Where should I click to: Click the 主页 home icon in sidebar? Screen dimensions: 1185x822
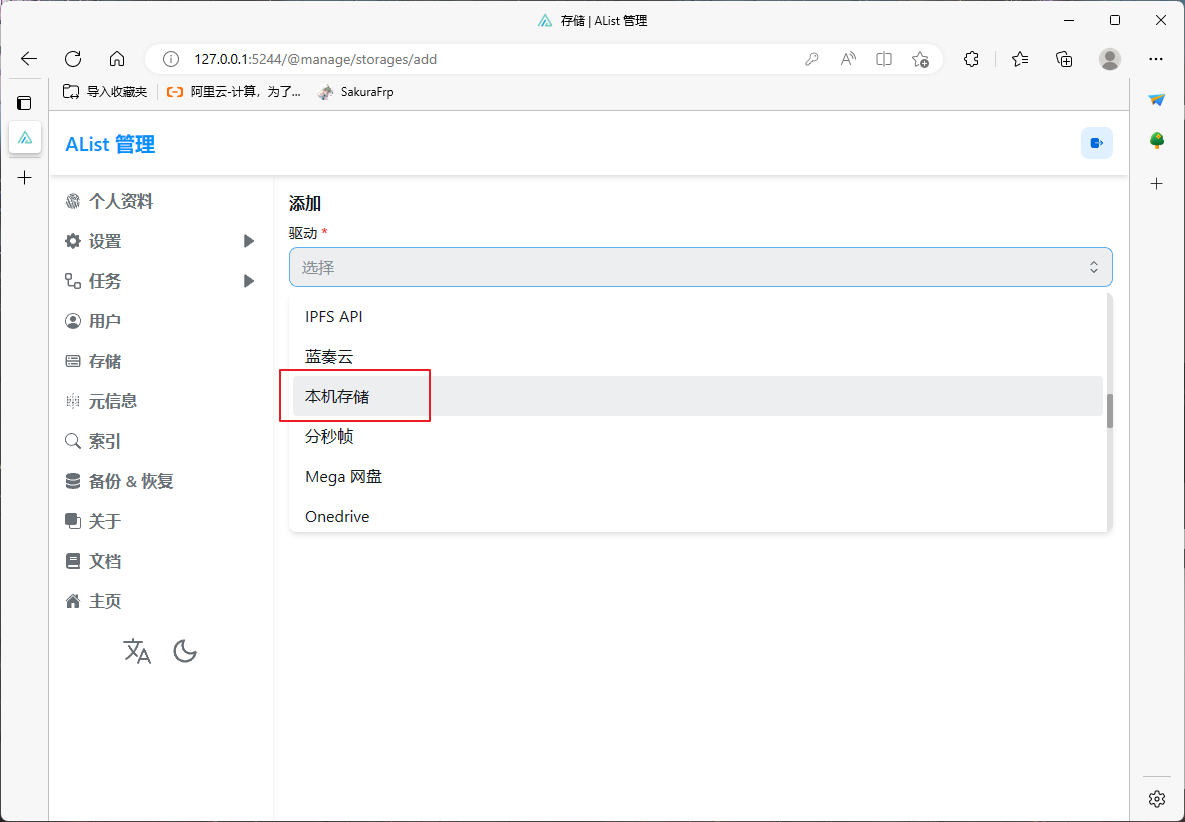(x=73, y=601)
